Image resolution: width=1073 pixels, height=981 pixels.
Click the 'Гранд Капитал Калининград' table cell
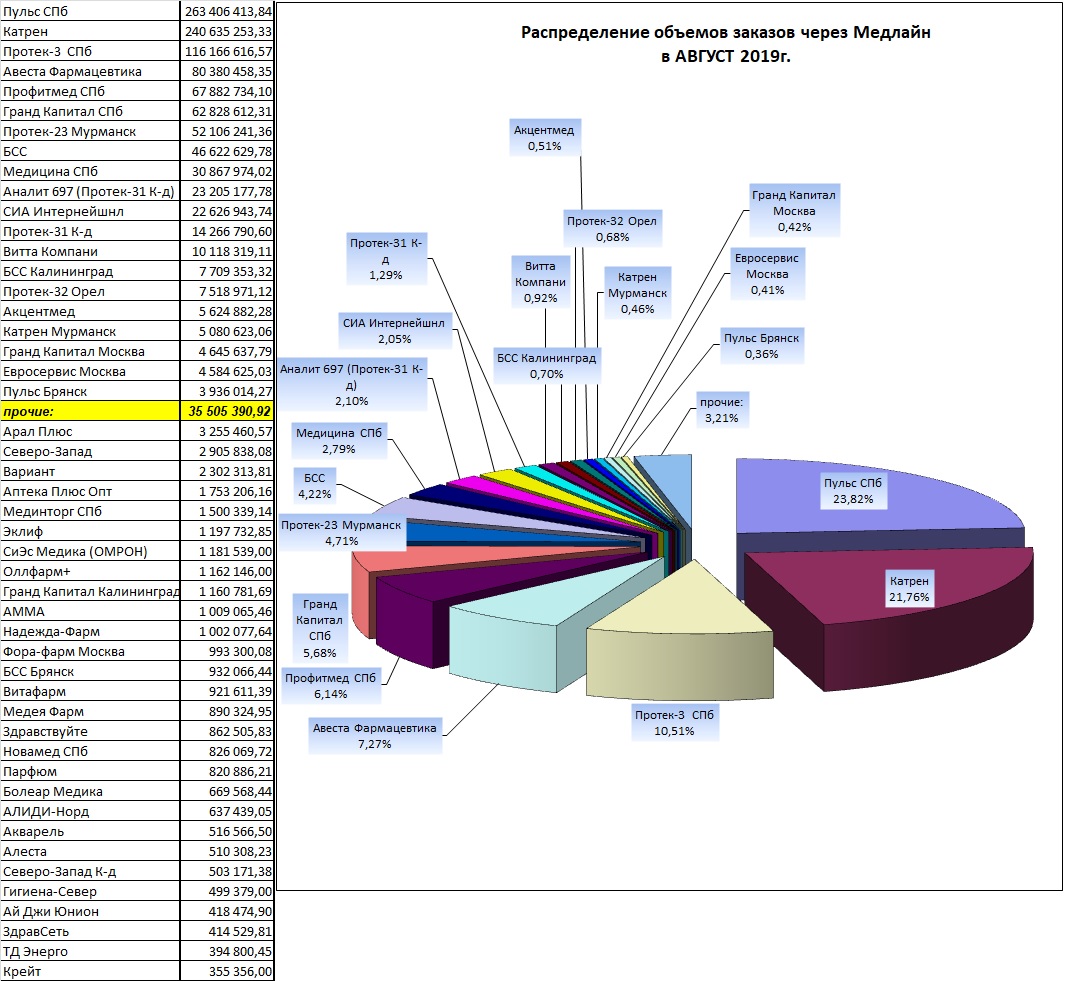point(90,591)
